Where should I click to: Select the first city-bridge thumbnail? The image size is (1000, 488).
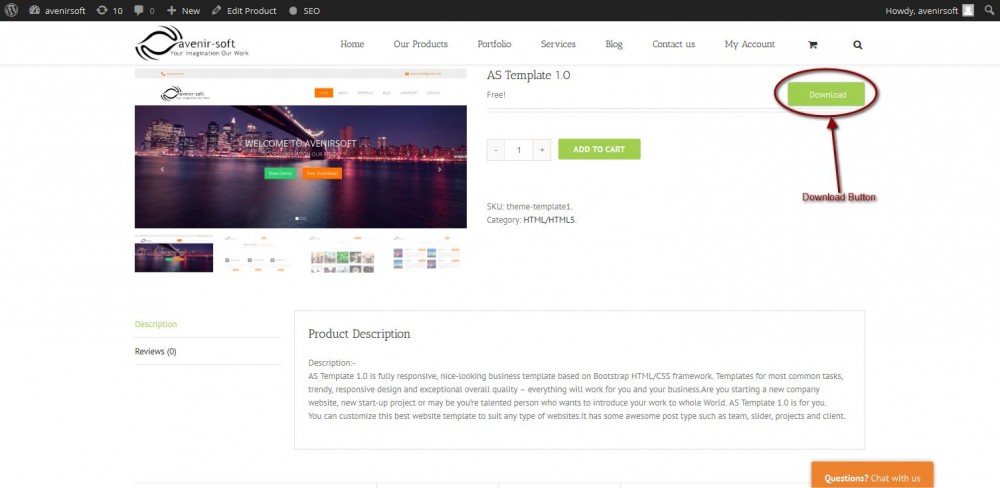[x=173, y=254]
